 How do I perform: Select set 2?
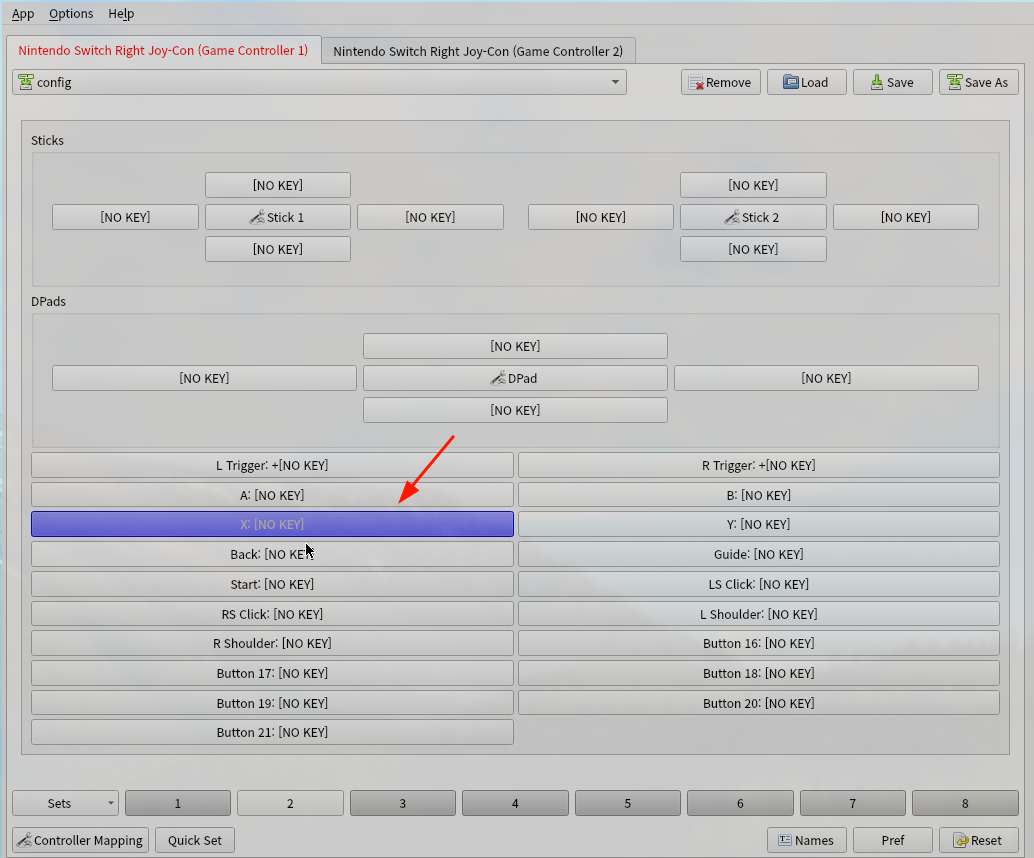point(290,803)
